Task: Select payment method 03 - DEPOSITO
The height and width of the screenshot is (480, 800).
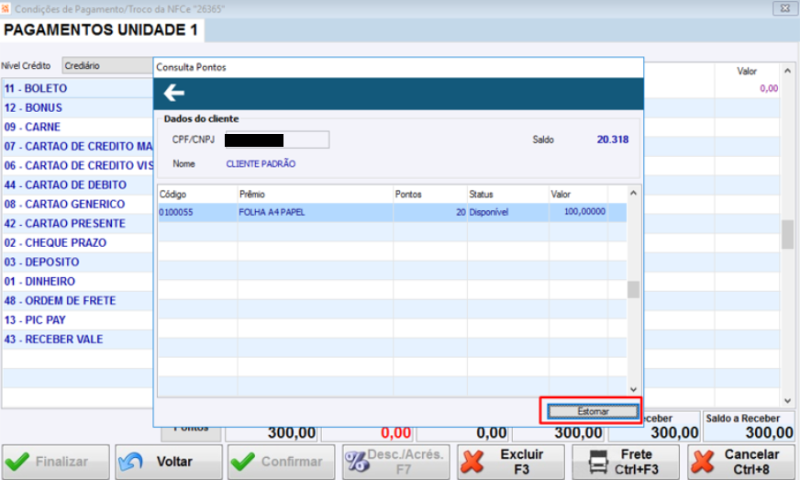Action: [x=78, y=262]
